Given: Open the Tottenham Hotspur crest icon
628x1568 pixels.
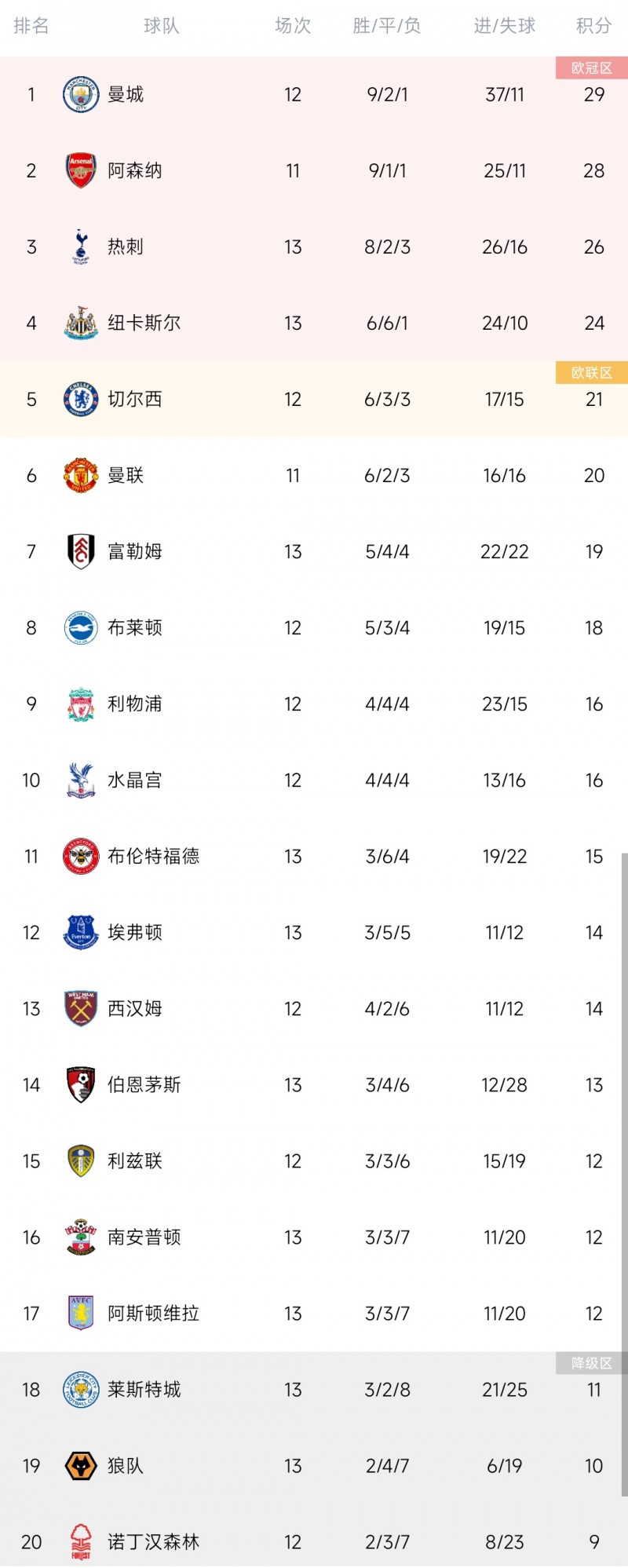Looking at the screenshot, I should pos(81,247).
